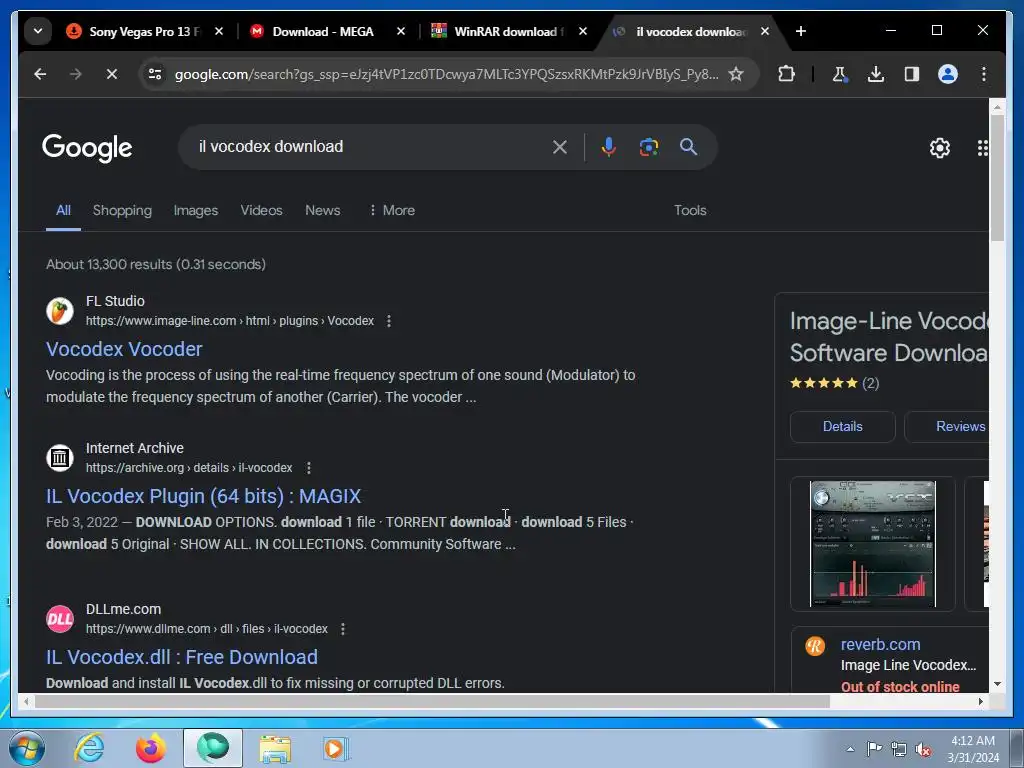Open IL Vocodex Plugin (64 bits) link
The width and height of the screenshot is (1024, 768).
(203, 496)
